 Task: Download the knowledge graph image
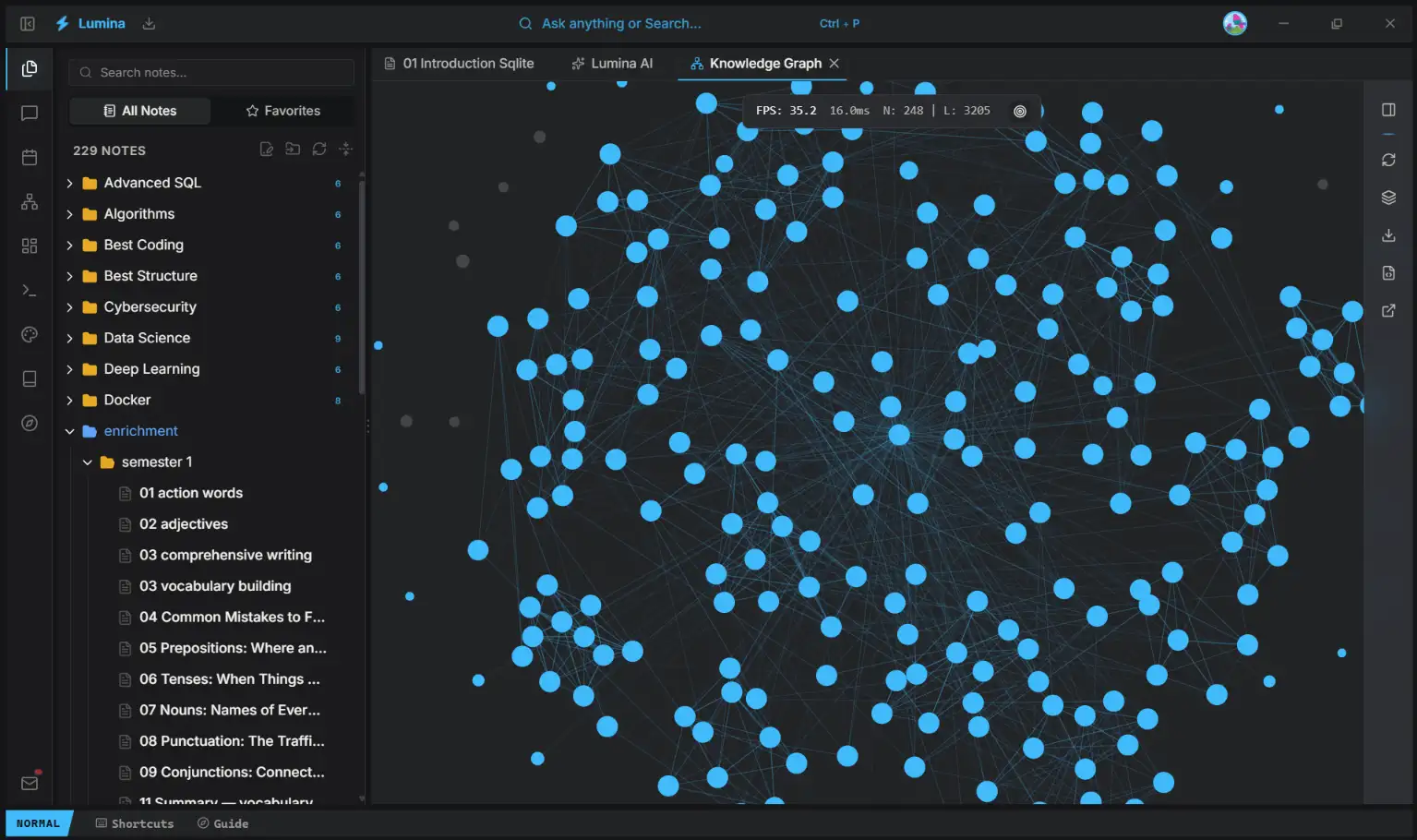click(x=1388, y=235)
